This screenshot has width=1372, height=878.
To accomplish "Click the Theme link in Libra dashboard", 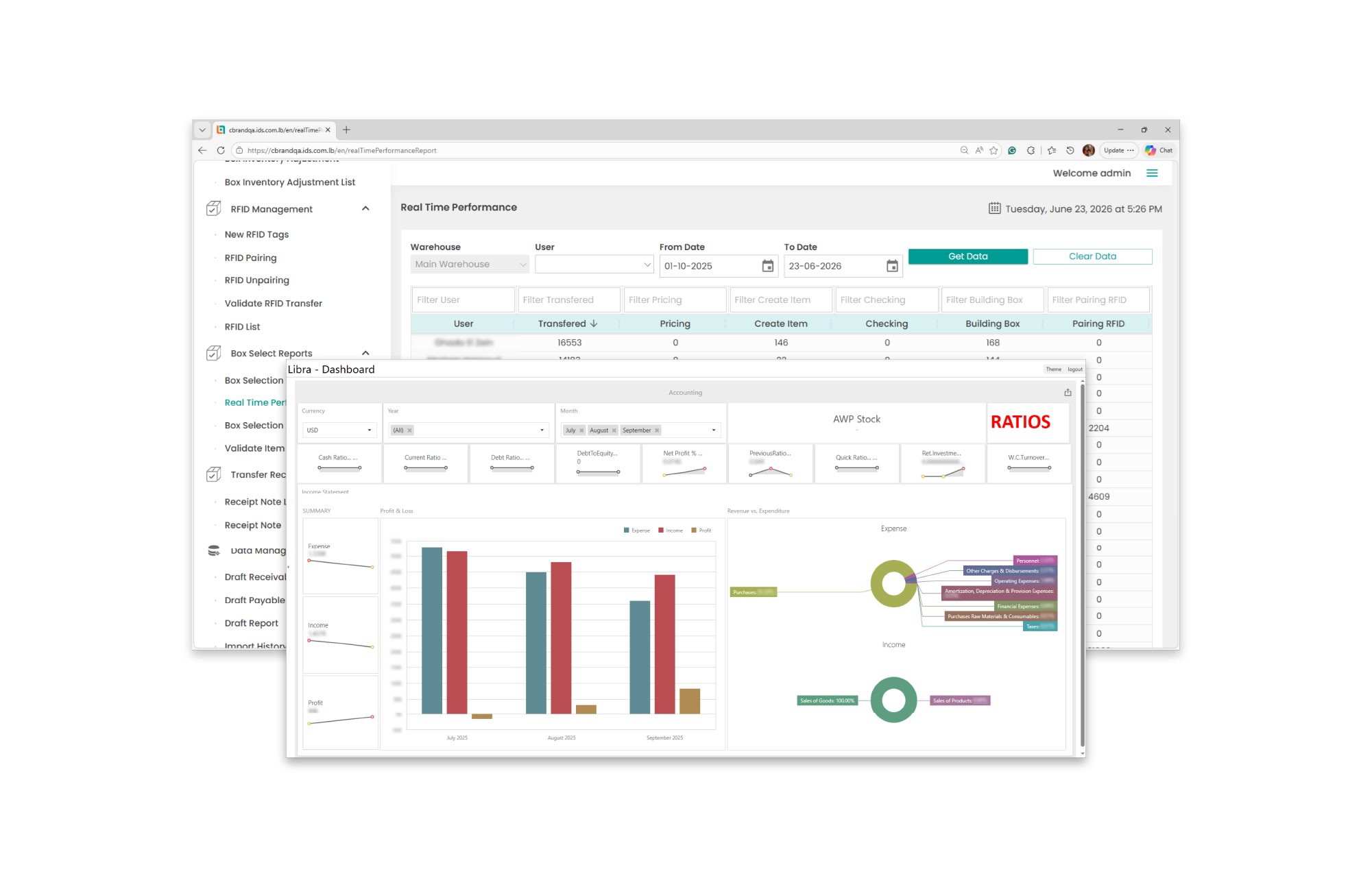I will click(x=1053, y=369).
